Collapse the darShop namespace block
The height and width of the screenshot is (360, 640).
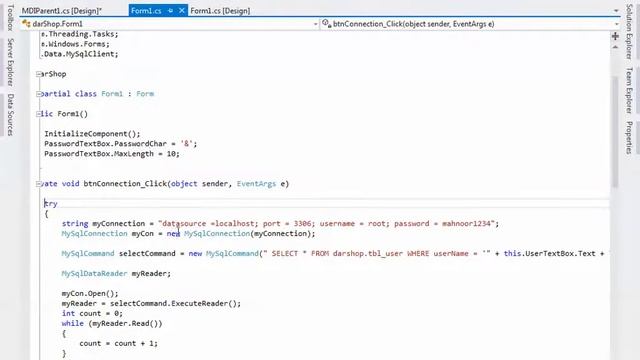click(x=38, y=74)
